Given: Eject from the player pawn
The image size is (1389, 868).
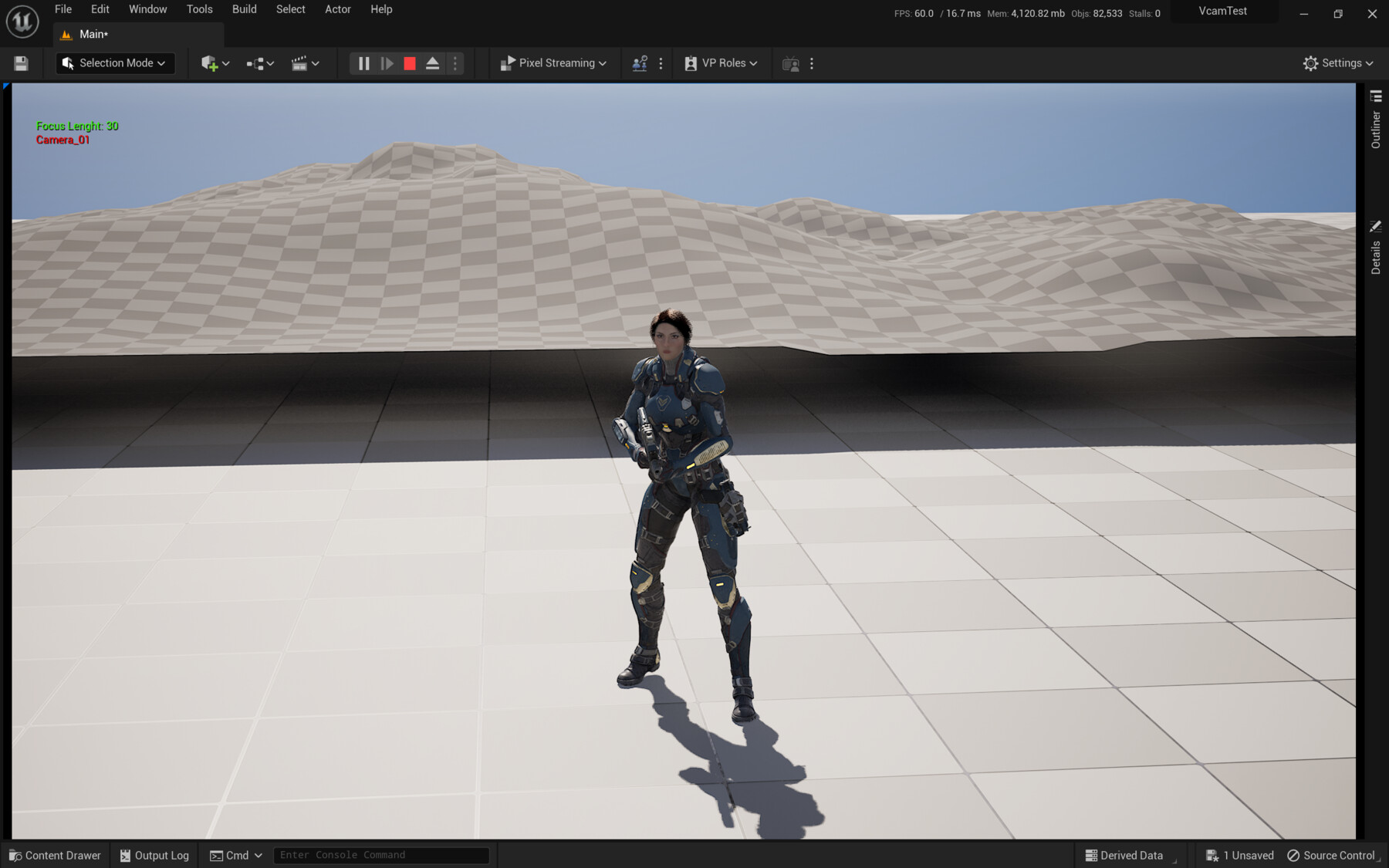Looking at the screenshot, I should 432,63.
